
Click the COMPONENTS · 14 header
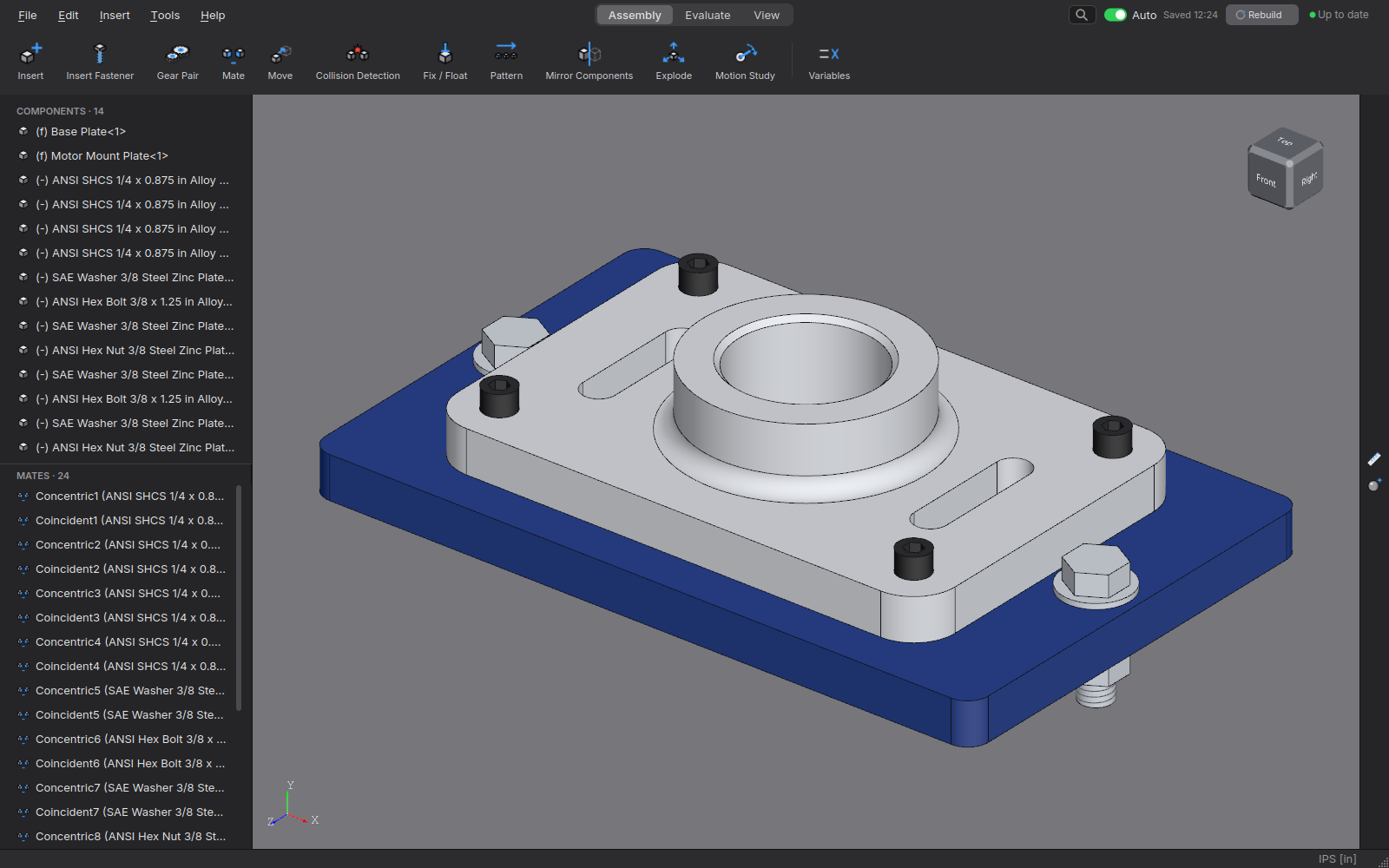pos(60,111)
